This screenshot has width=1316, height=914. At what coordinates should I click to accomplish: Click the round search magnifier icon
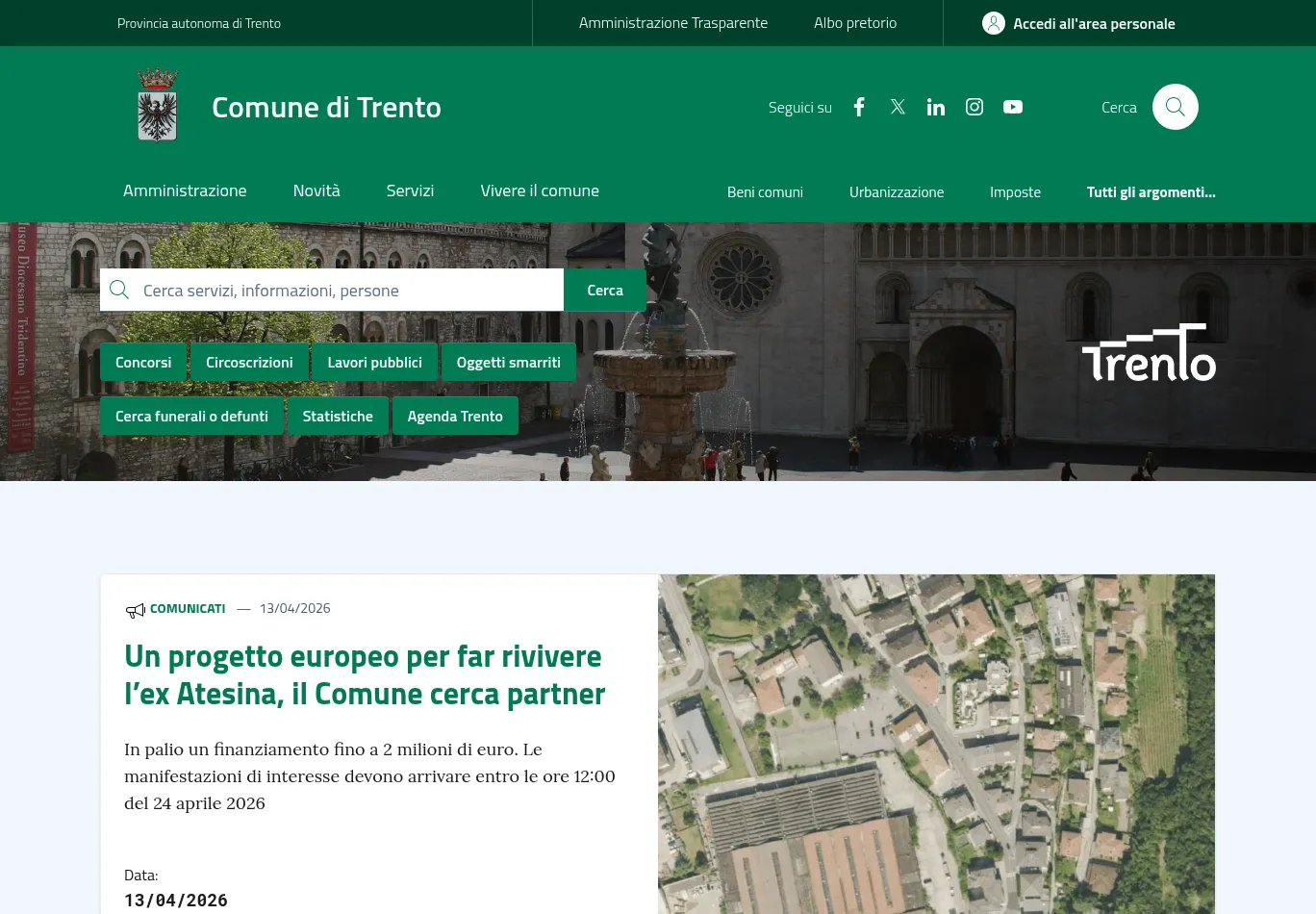coord(1175,107)
